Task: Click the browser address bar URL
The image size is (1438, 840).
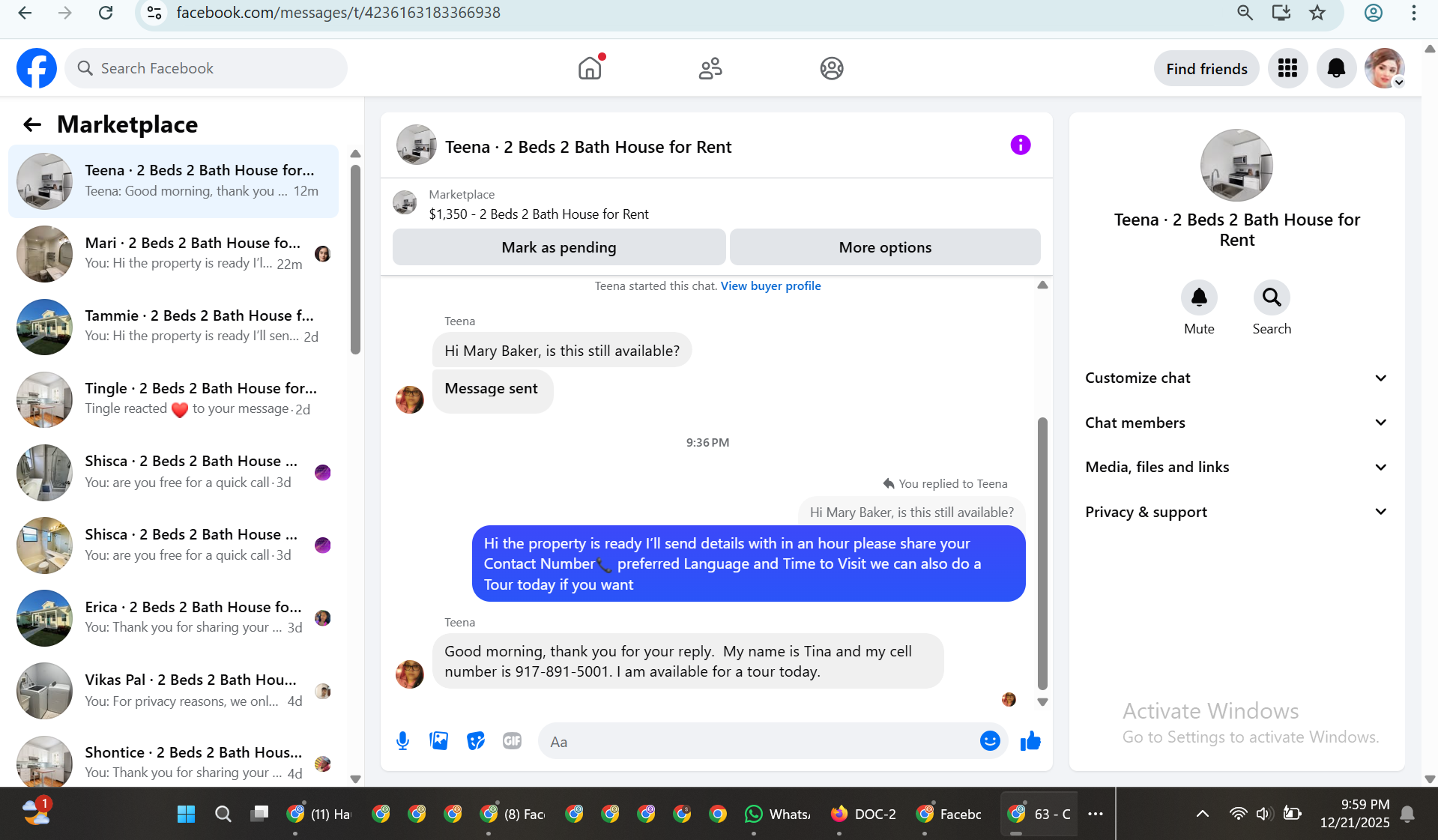Action: 338,13
